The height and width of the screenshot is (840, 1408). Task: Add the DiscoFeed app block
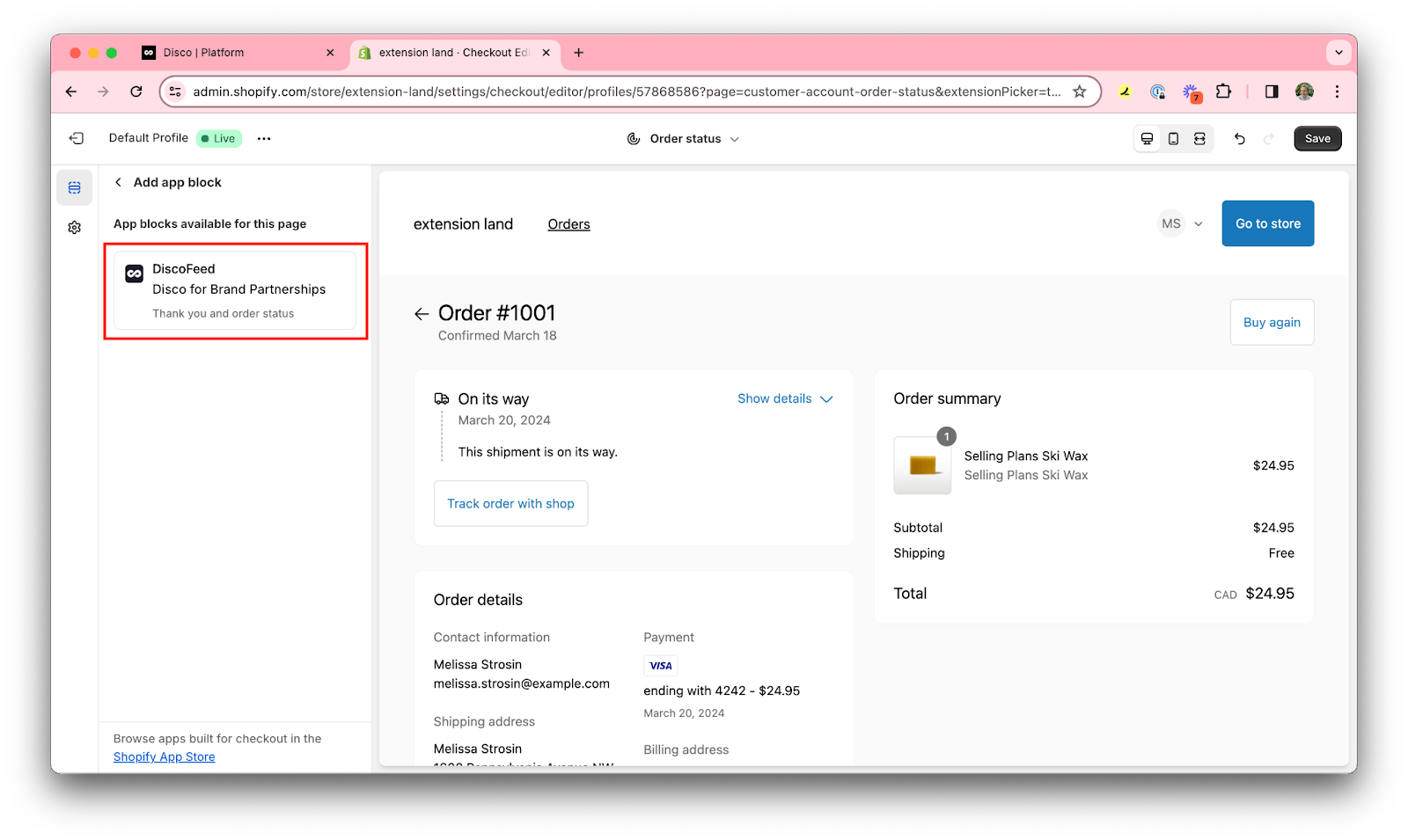[x=235, y=291]
